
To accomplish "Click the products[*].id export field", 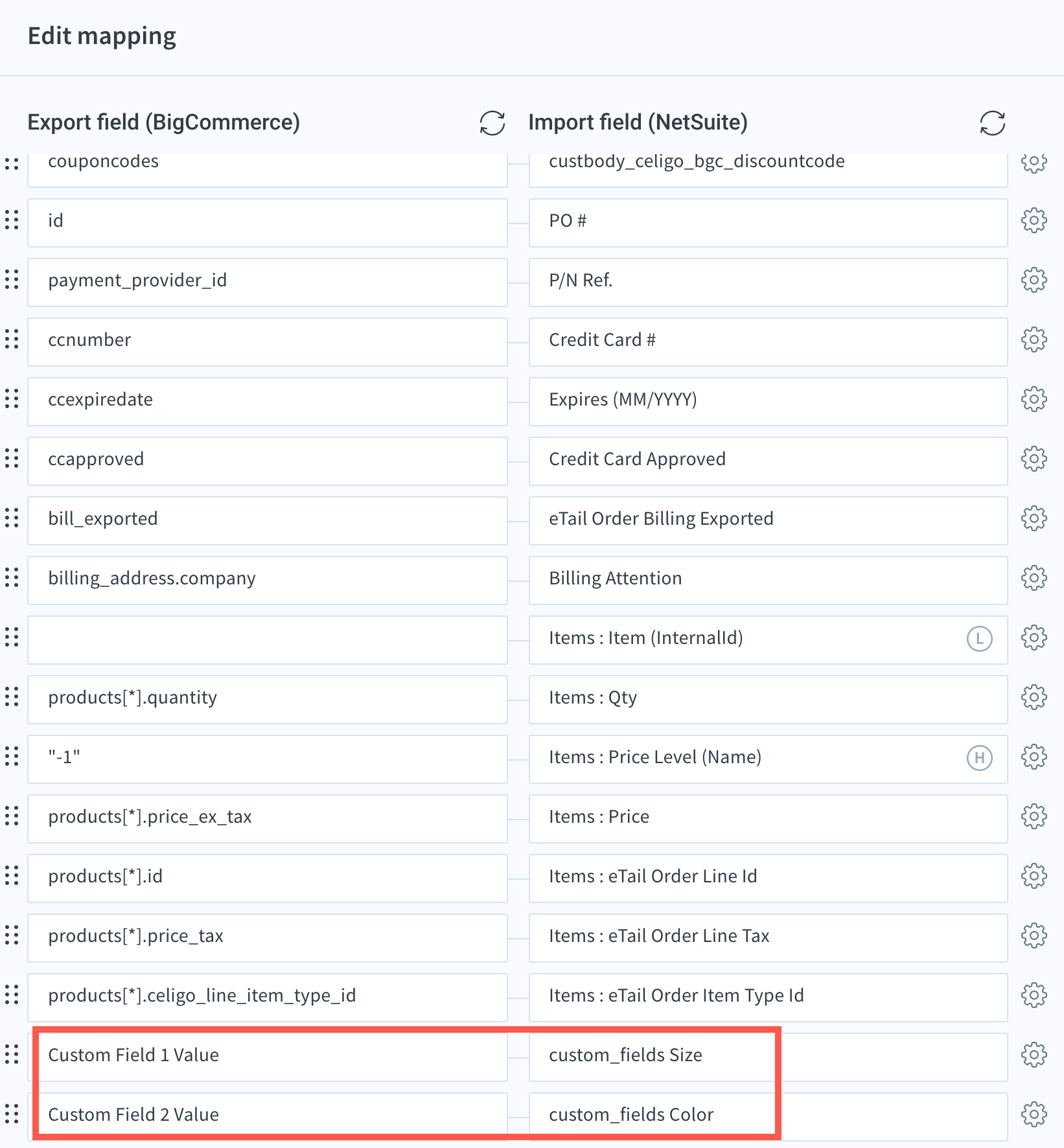I will pyautogui.click(x=267, y=878).
